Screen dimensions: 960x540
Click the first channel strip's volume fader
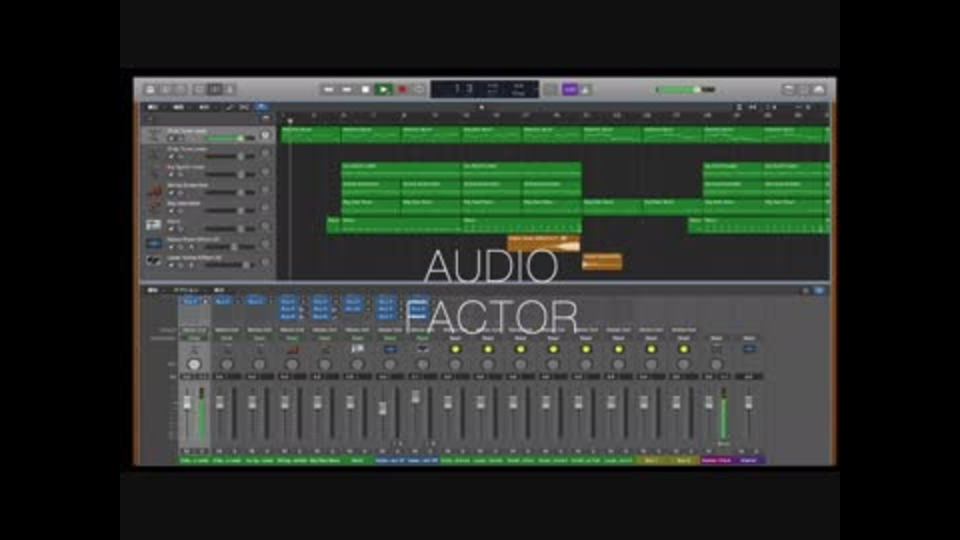coord(187,403)
